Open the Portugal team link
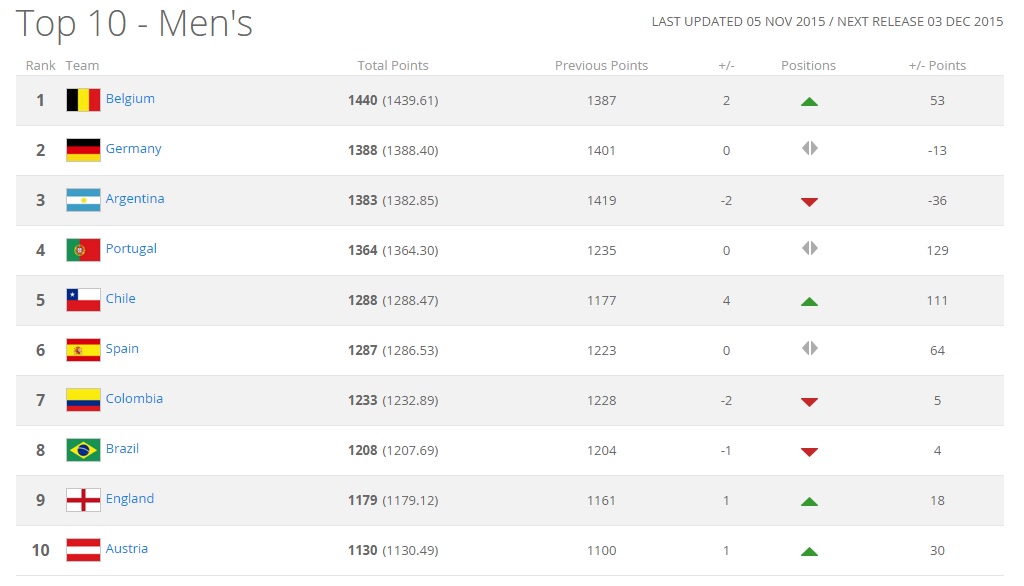Viewport: 1024px width, 586px height. tap(131, 249)
